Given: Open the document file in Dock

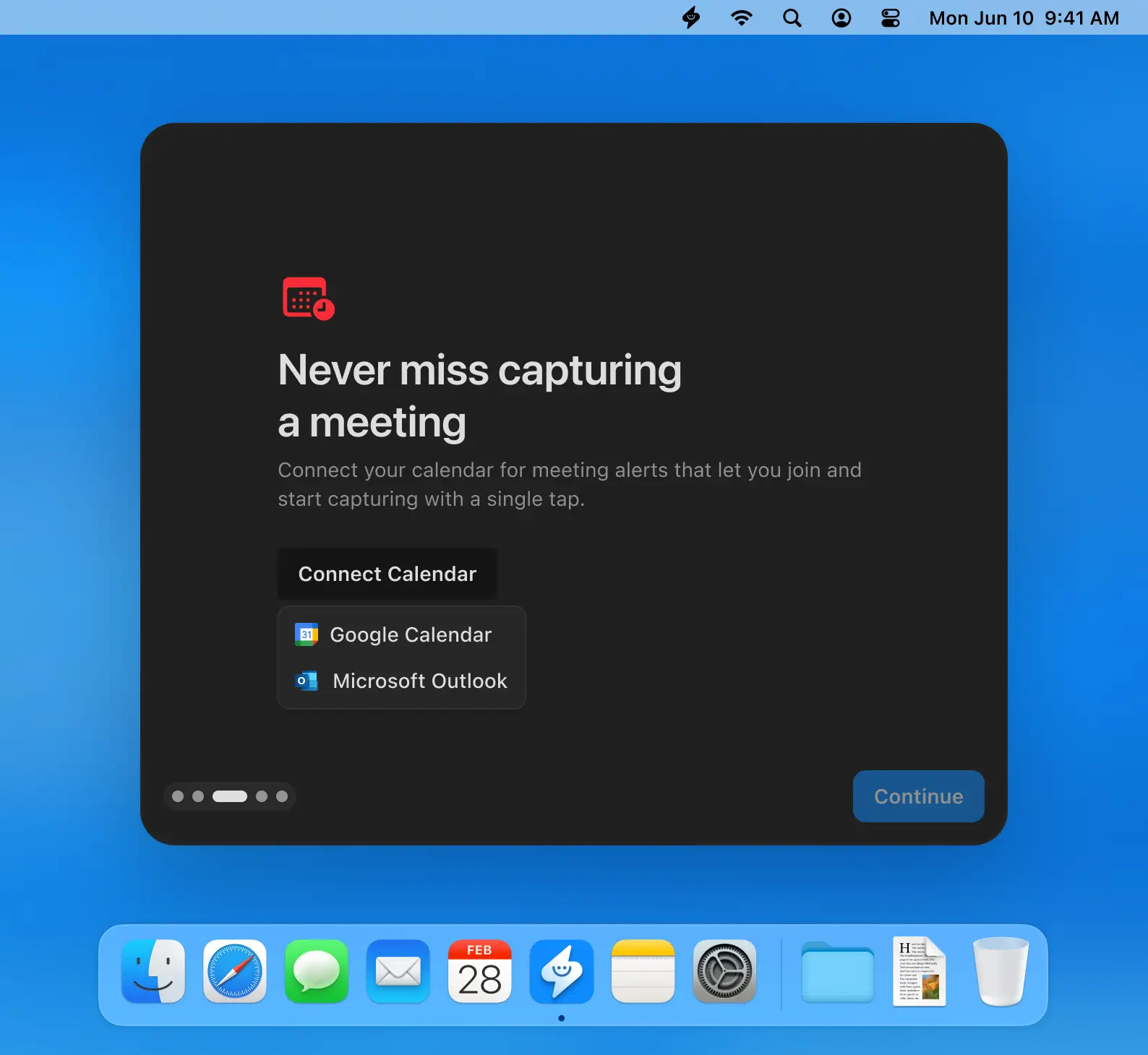Looking at the screenshot, I should [920, 971].
